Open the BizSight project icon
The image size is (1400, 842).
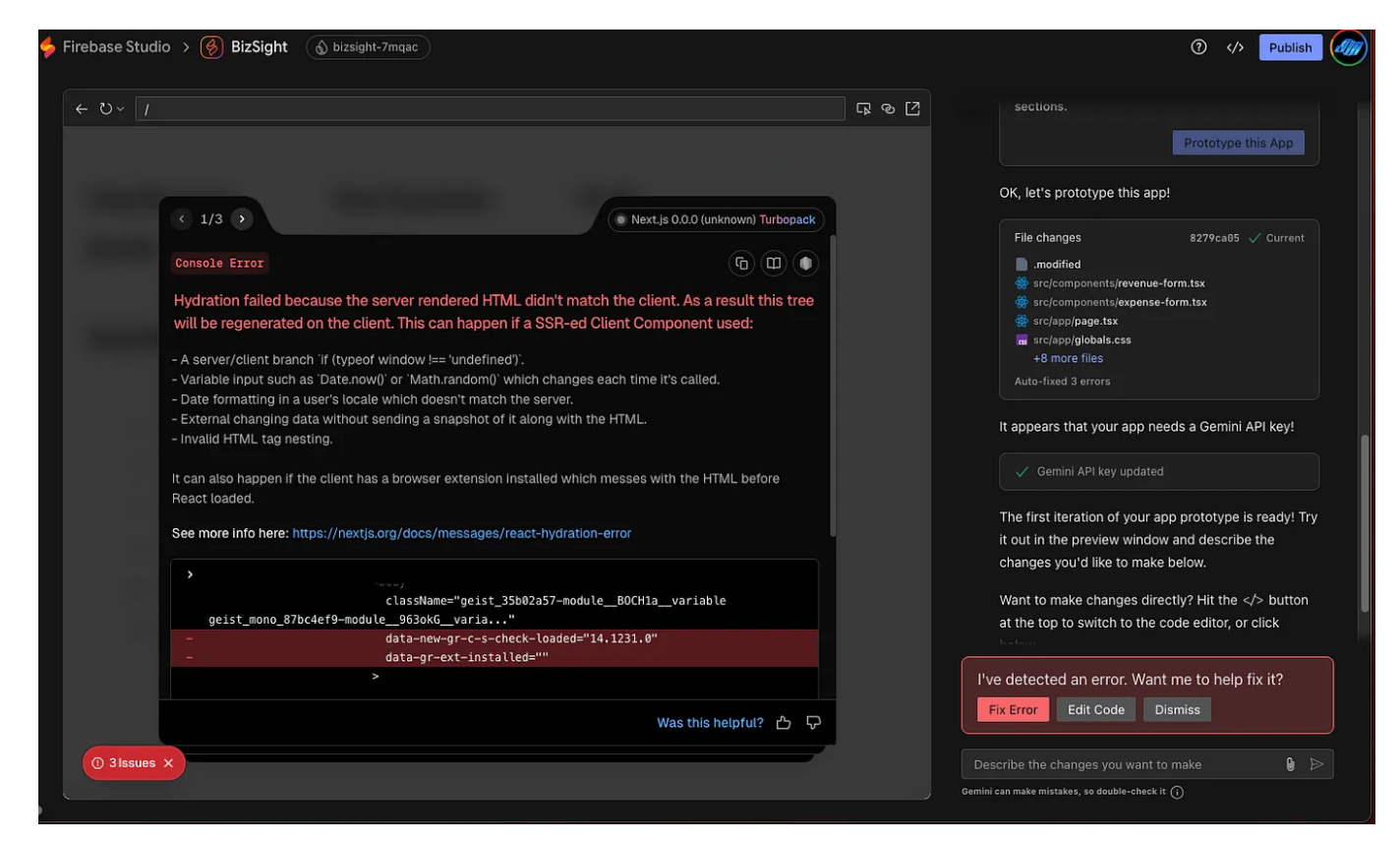click(211, 47)
